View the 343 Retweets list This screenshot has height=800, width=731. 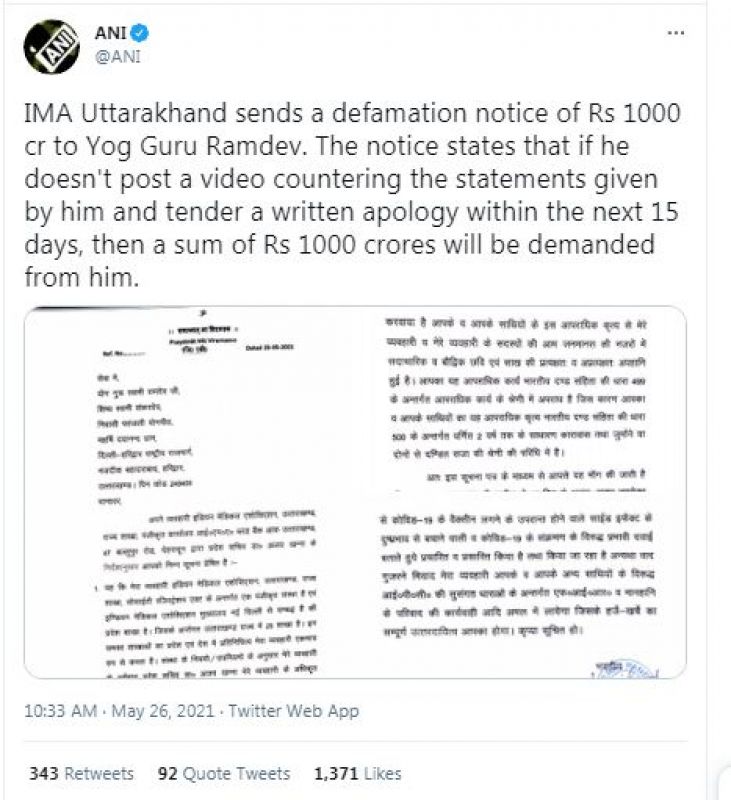[x=82, y=773]
